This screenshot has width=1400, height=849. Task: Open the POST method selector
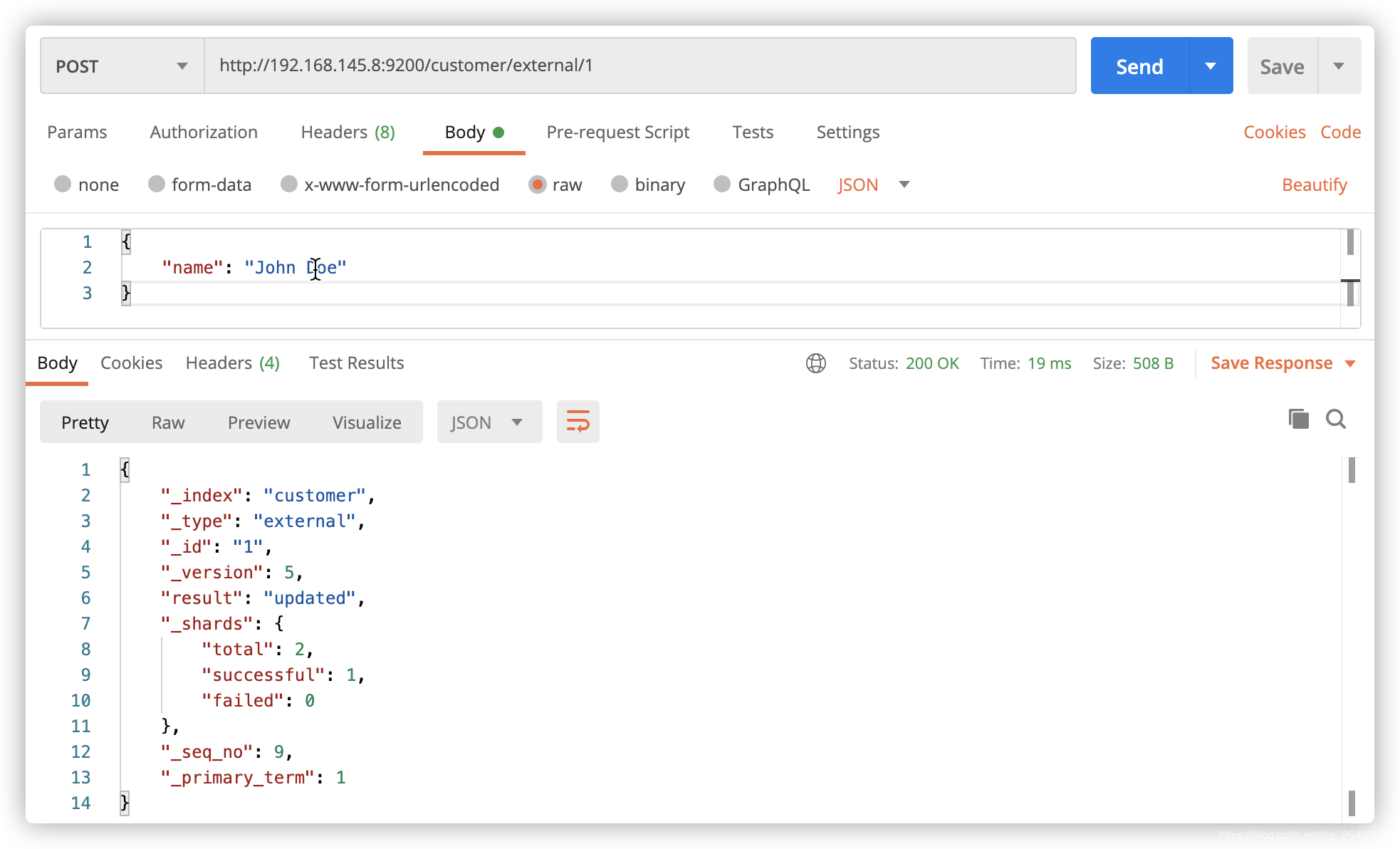(122, 66)
